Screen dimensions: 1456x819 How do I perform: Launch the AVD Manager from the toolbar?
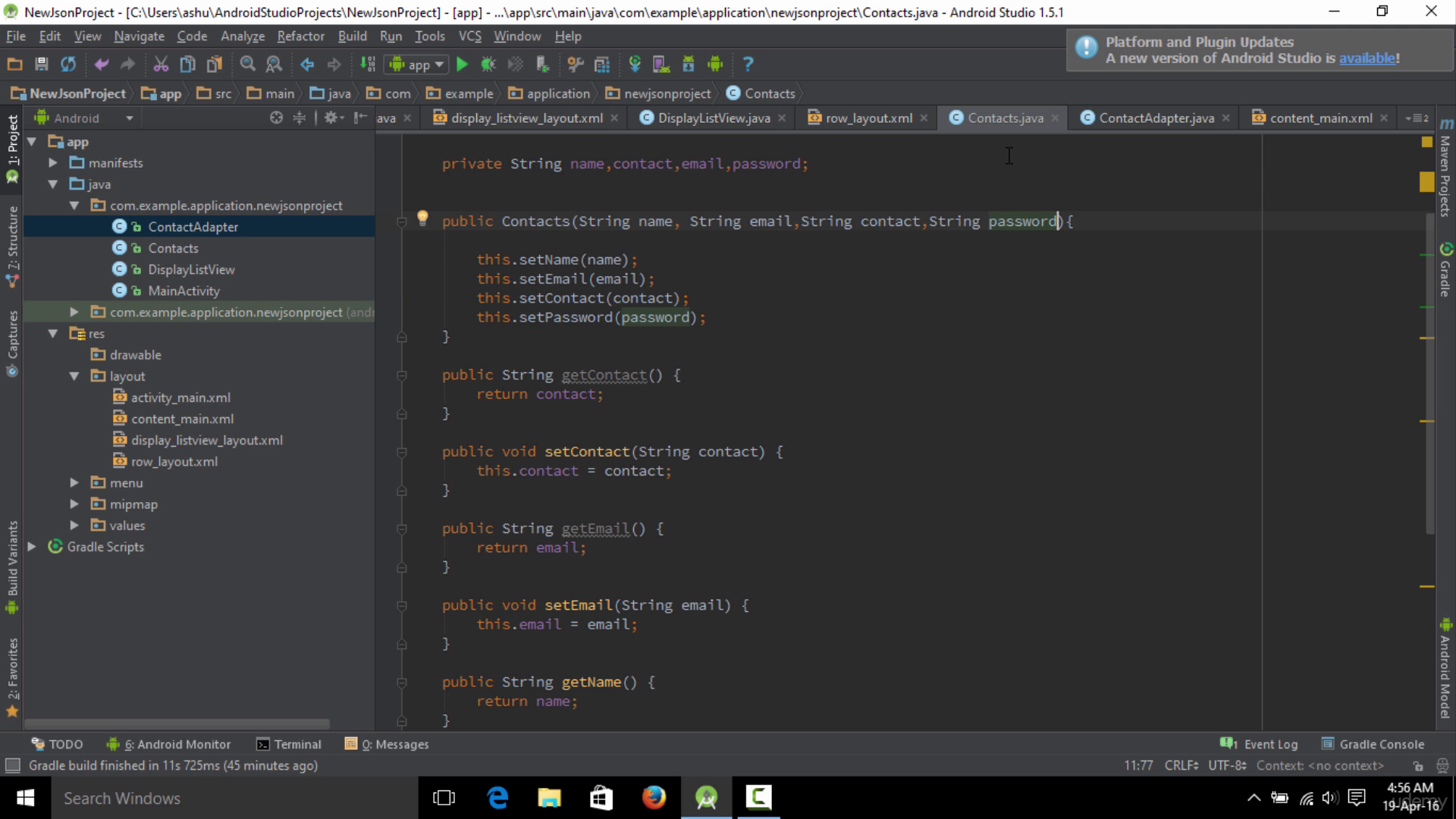click(x=661, y=64)
